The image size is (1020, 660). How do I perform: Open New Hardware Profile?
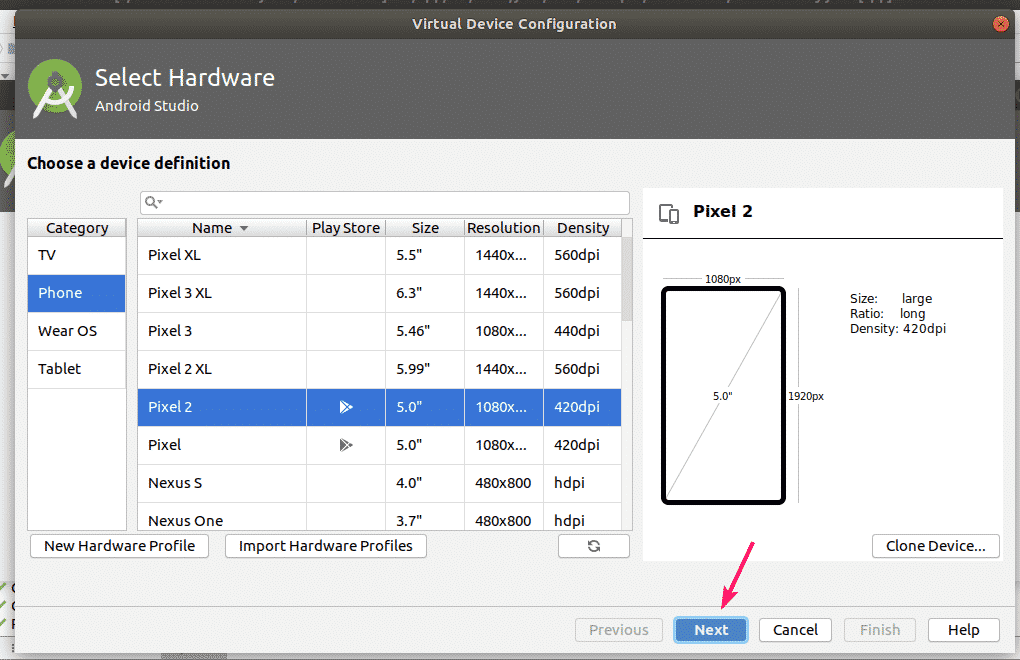pyautogui.click(x=119, y=546)
